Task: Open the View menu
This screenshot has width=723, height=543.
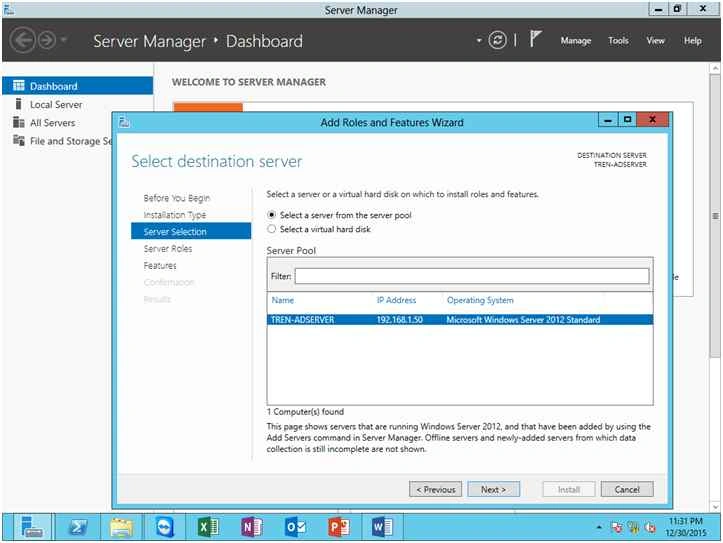Action: coord(655,41)
